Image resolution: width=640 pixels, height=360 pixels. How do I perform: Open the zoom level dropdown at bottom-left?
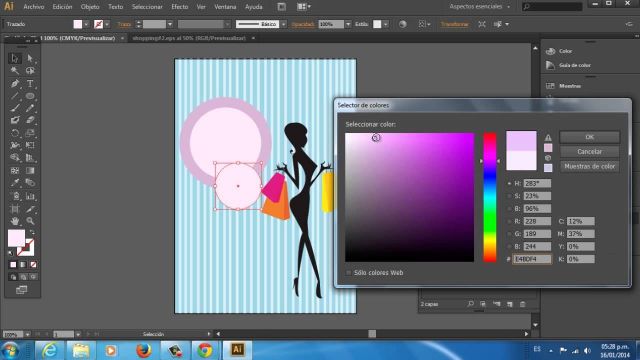click(x=27, y=334)
